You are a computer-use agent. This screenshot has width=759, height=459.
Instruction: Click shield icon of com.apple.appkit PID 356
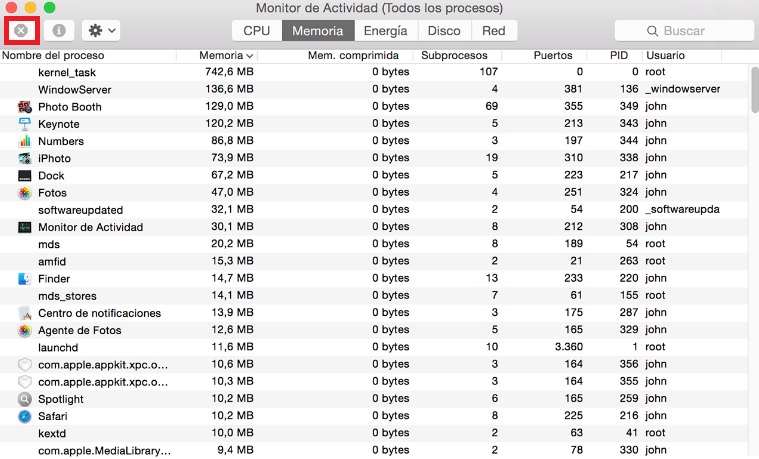pyautogui.click(x=25, y=365)
